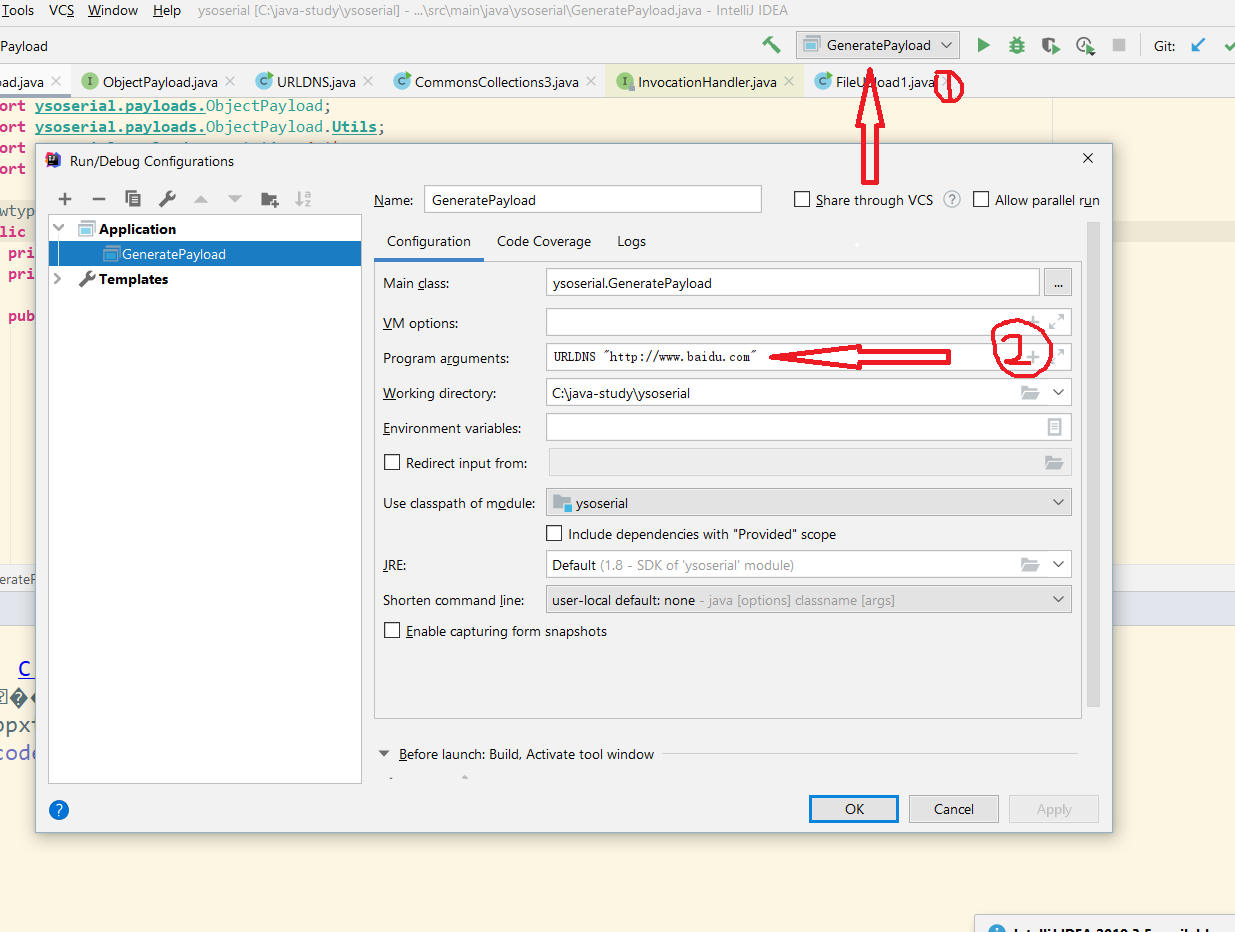Expand the Templates tree node
The width and height of the screenshot is (1235, 932).
coord(58,279)
